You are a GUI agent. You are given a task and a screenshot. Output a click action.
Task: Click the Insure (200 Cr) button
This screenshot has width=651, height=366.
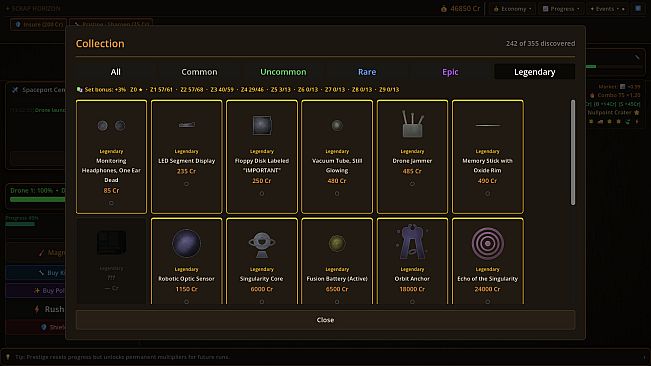[39, 24]
